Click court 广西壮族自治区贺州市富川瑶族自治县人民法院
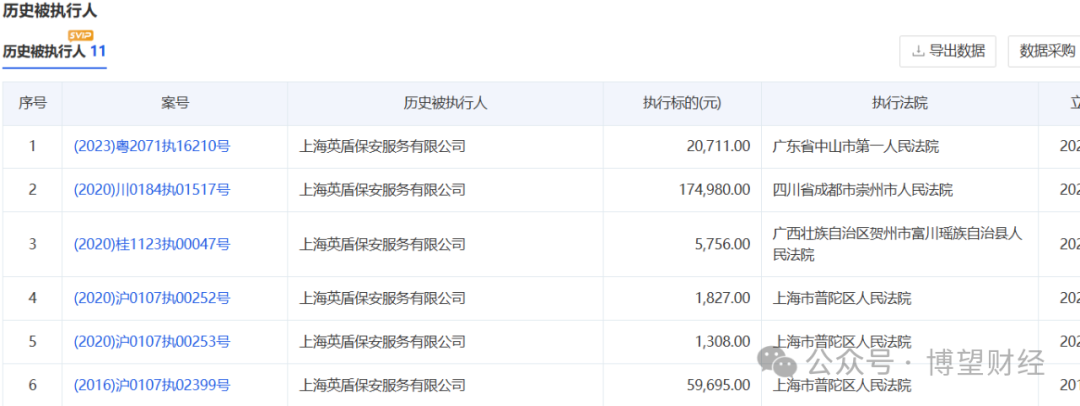Viewport: 1080px width, 406px height. [897, 244]
